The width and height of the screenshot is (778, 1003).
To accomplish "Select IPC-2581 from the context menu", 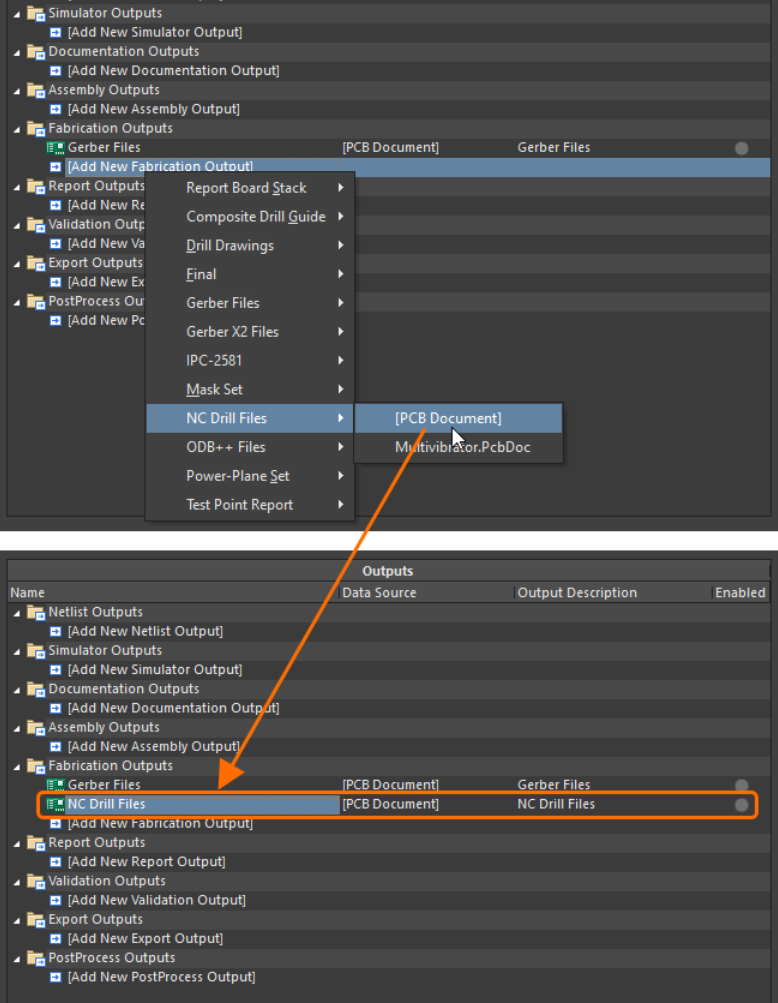I will tap(214, 361).
